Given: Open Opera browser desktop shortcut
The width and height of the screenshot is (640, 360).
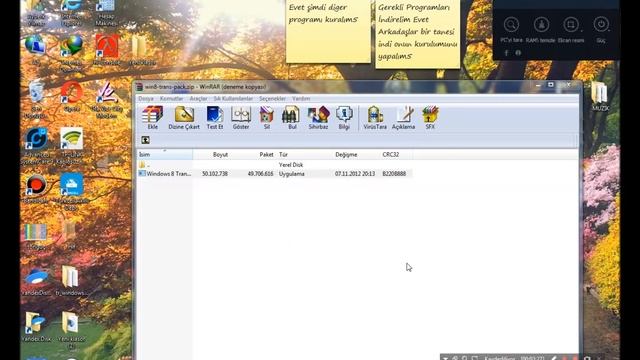Looking at the screenshot, I should pyautogui.click(x=72, y=96).
